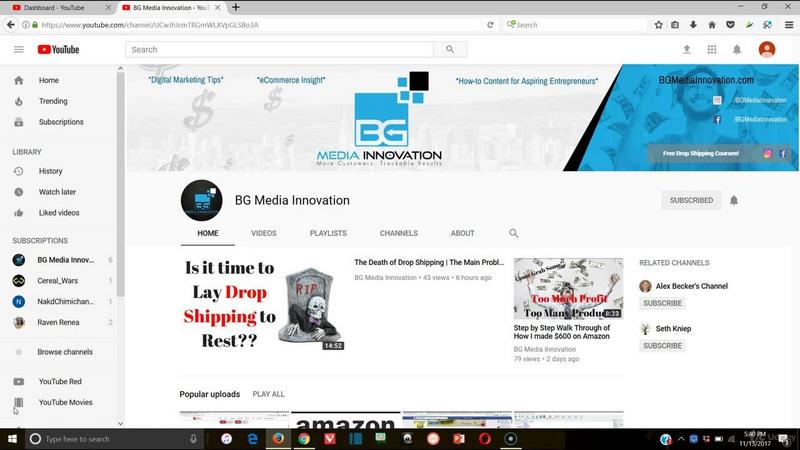Open Liked videos list
This screenshot has height=450, width=800.
point(59,213)
